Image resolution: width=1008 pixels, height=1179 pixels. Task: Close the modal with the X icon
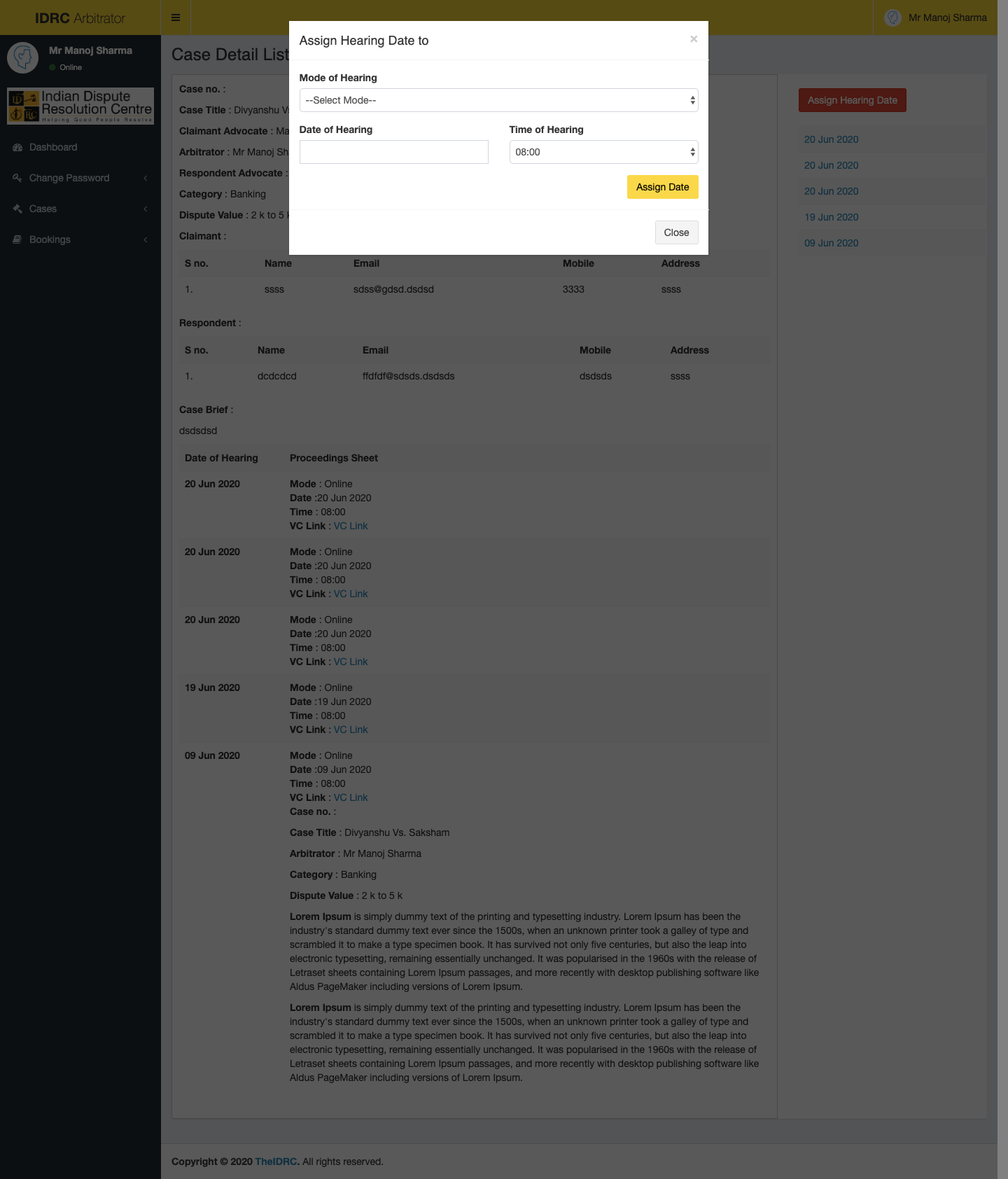click(x=693, y=39)
